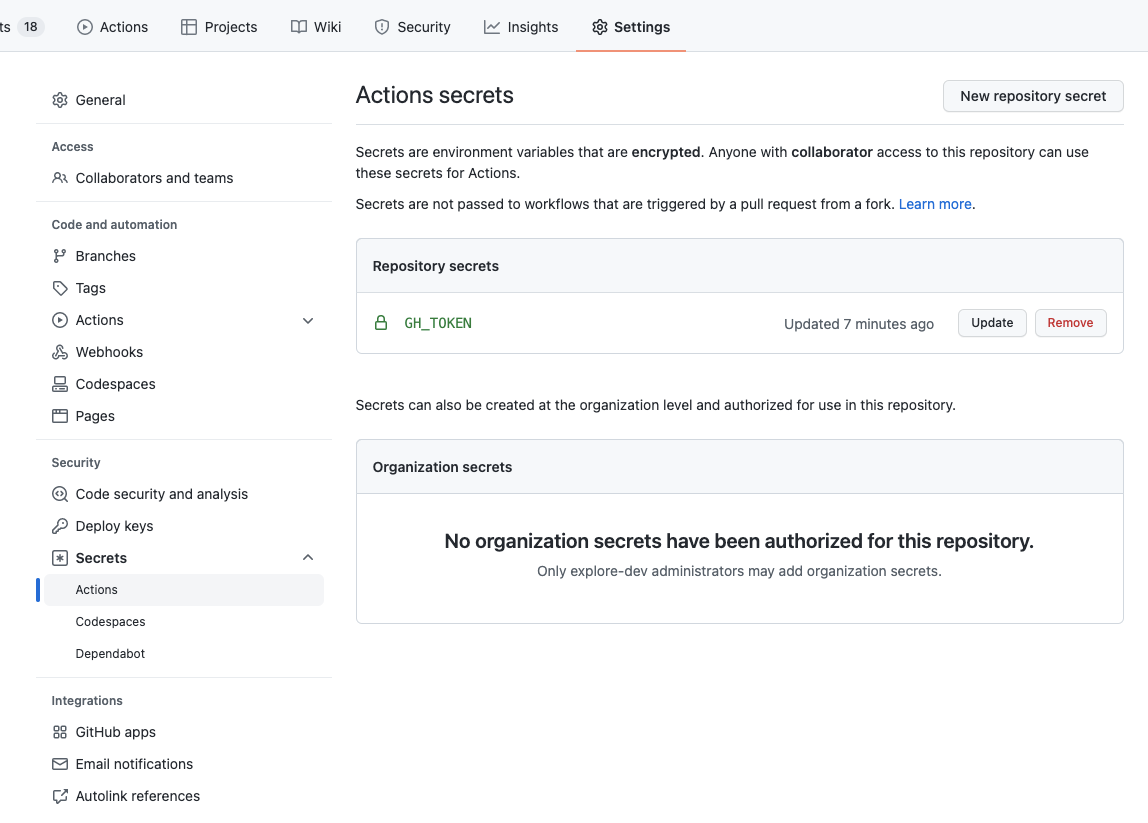The width and height of the screenshot is (1148, 823).
Task: Click the book icon in the Wiki tab
Action: pos(299,27)
